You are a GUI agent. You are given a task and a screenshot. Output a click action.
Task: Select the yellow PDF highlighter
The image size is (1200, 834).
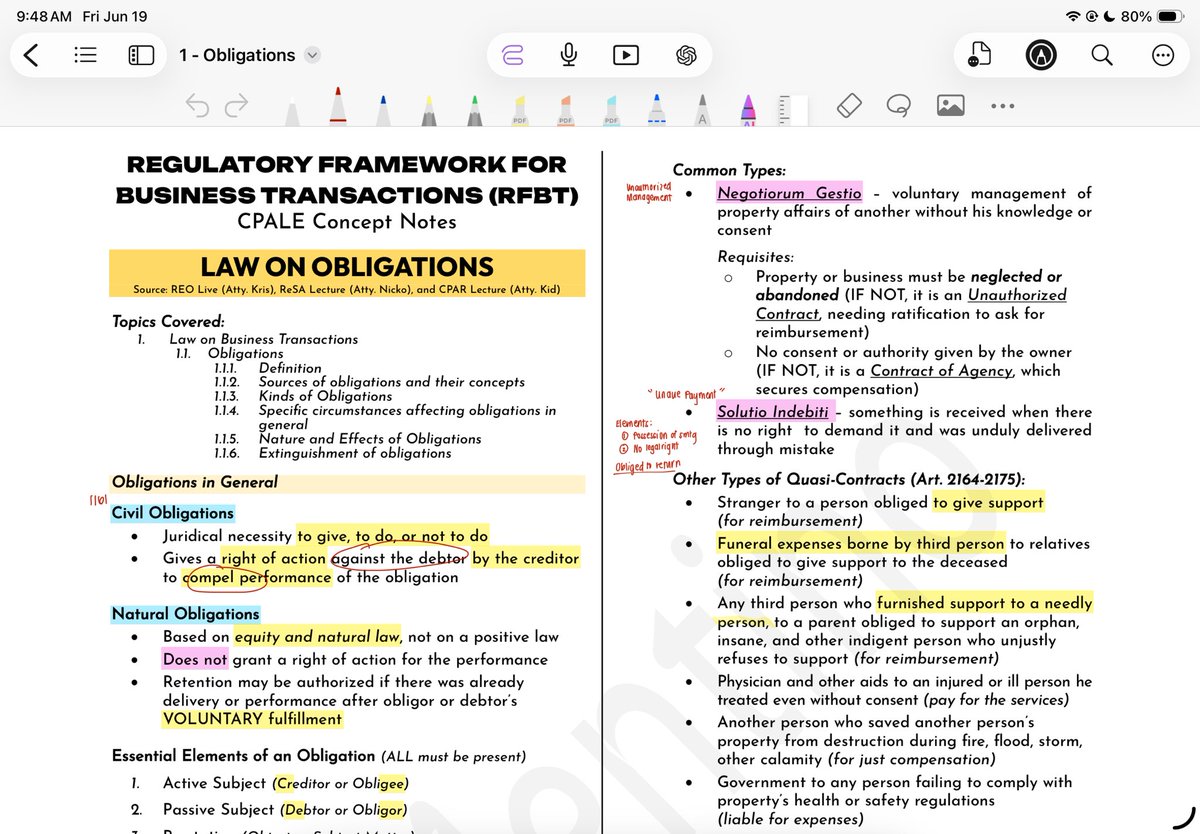pos(520,108)
